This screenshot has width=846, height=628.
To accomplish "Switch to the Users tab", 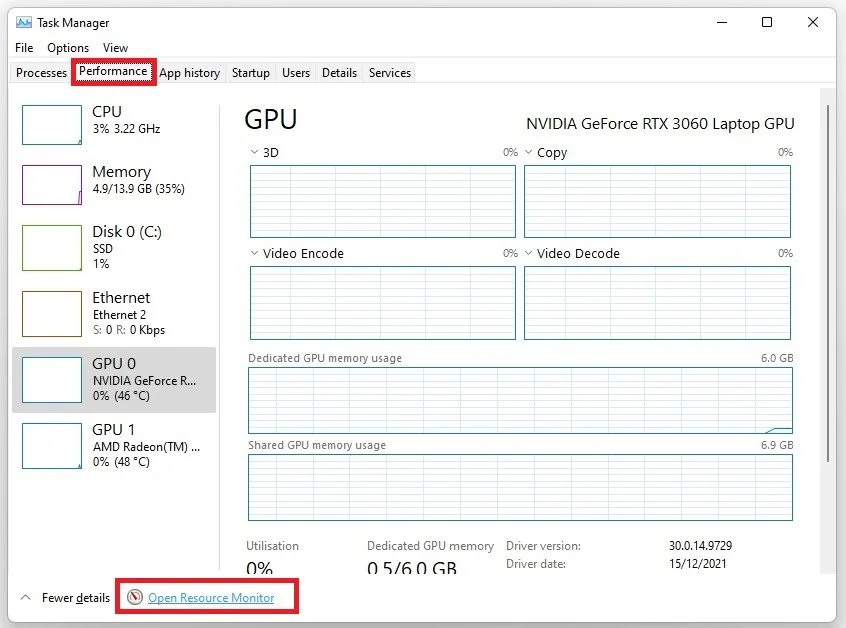I will point(296,73).
